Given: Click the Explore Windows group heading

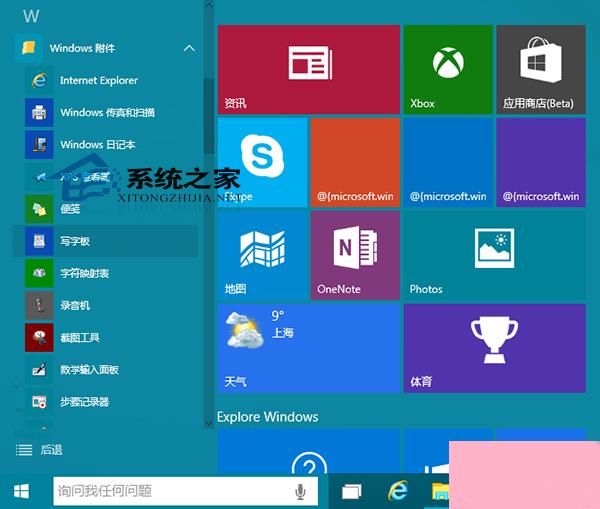Looking at the screenshot, I should click(x=267, y=417).
